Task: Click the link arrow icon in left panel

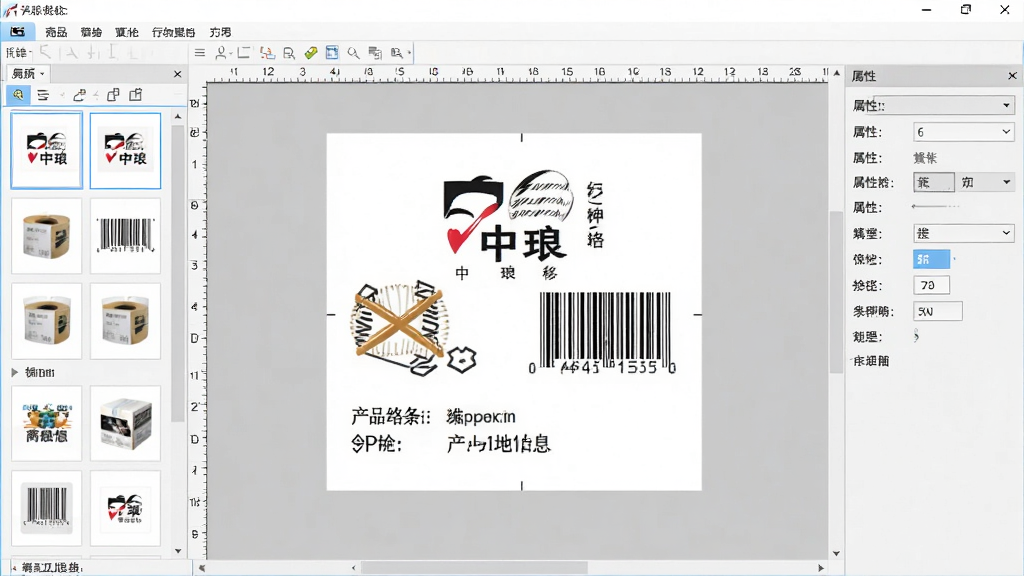Action: pos(80,95)
